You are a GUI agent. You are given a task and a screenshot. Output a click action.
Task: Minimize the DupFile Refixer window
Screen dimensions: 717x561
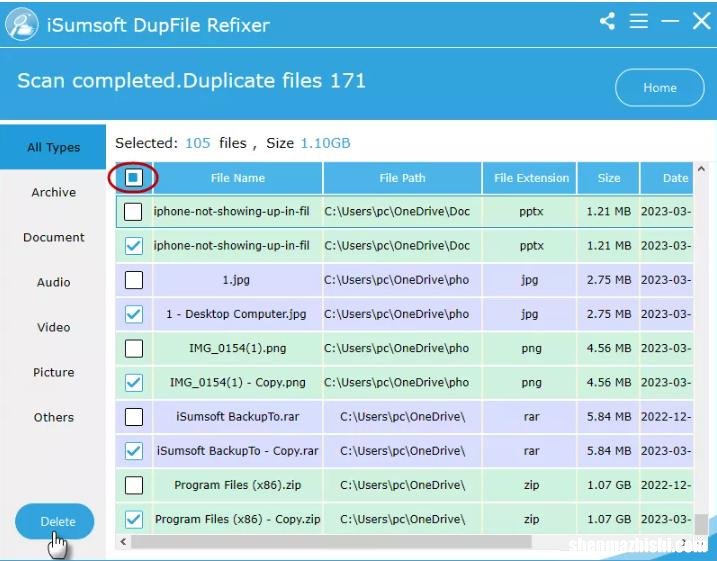coord(670,21)
